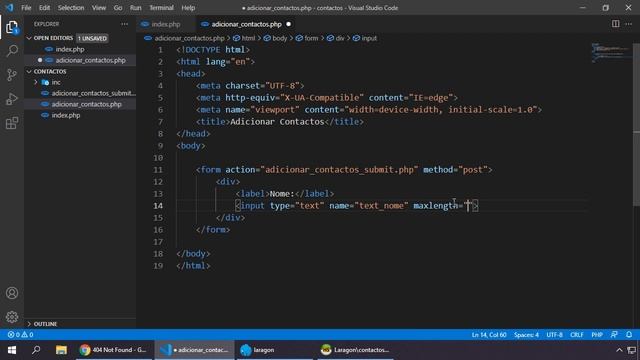Open Windows Start menu

pos(12,350)
